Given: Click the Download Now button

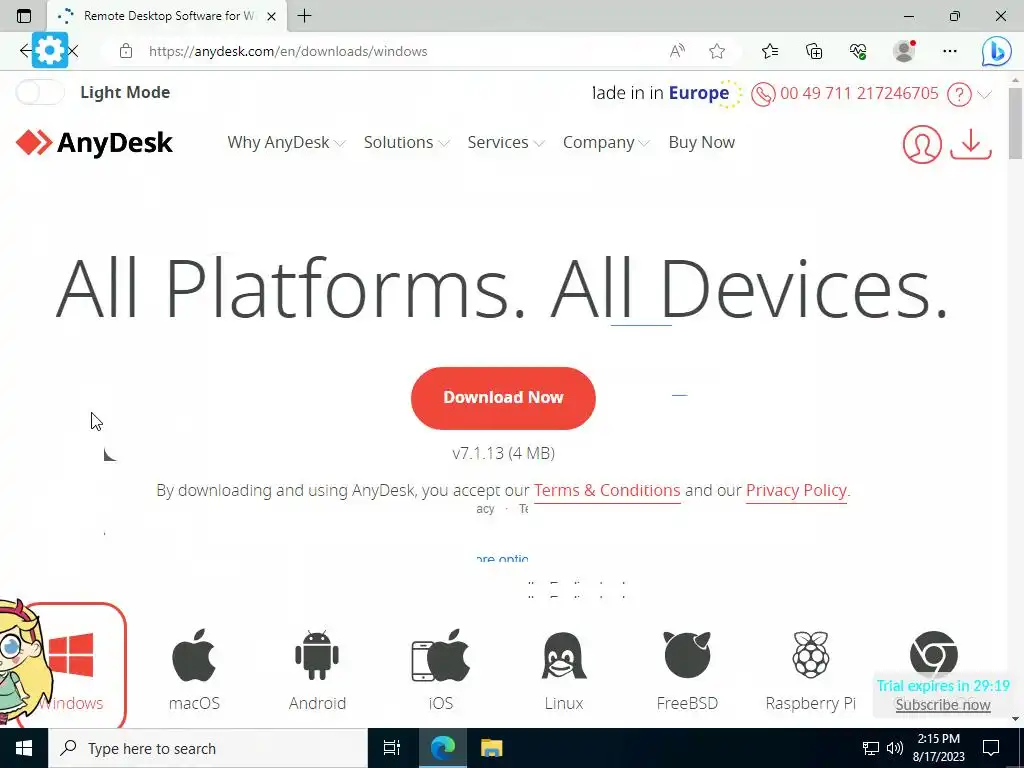Looking at the screenshot, I should coord(503,398).
